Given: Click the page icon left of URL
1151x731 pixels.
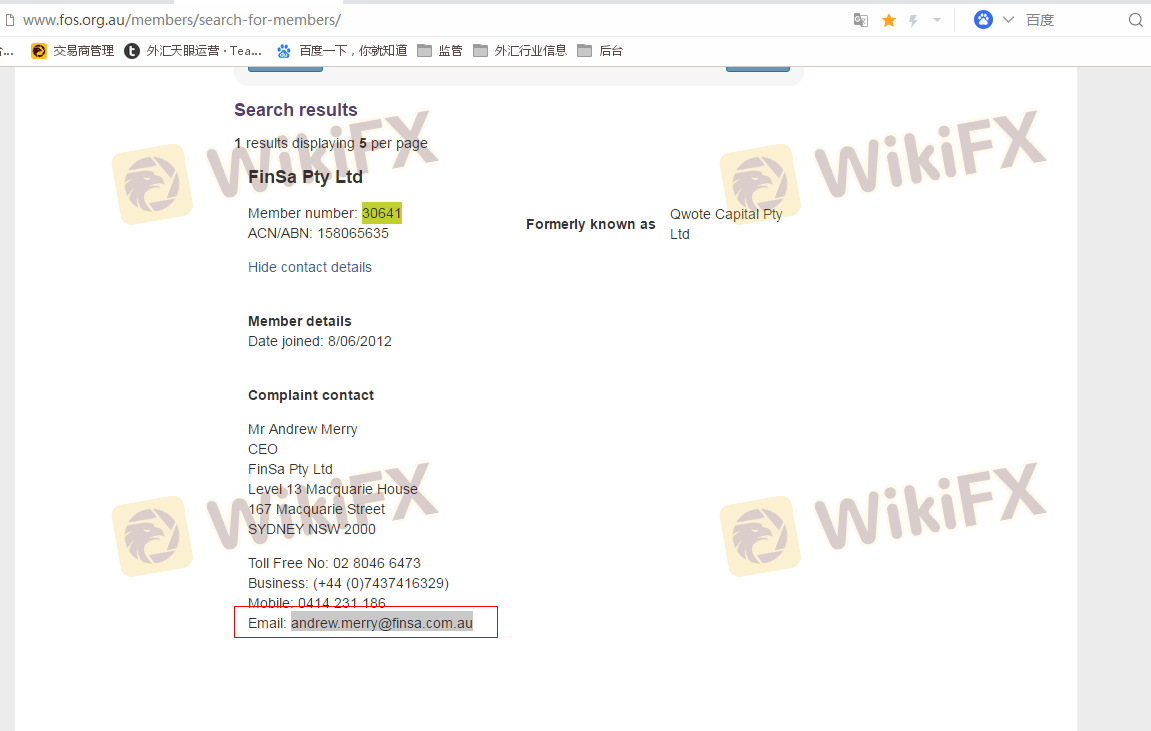Looking at the screenshot, I should click(9, 20).
